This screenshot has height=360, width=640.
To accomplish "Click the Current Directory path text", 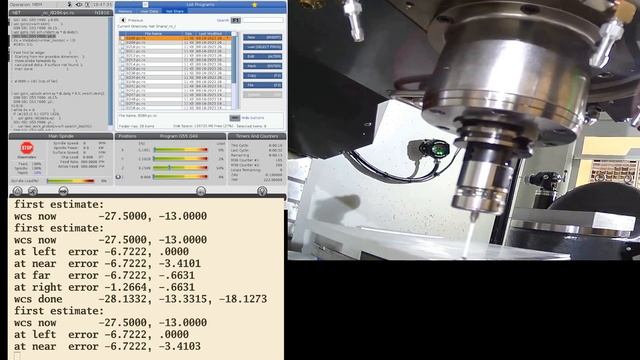I will (x=147, y=27).
